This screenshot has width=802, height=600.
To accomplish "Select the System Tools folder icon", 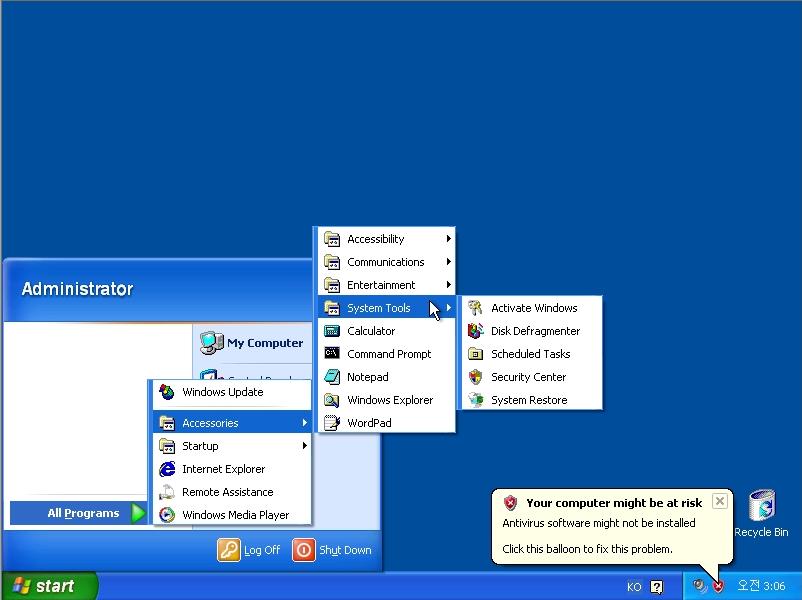I will [332, 308].
